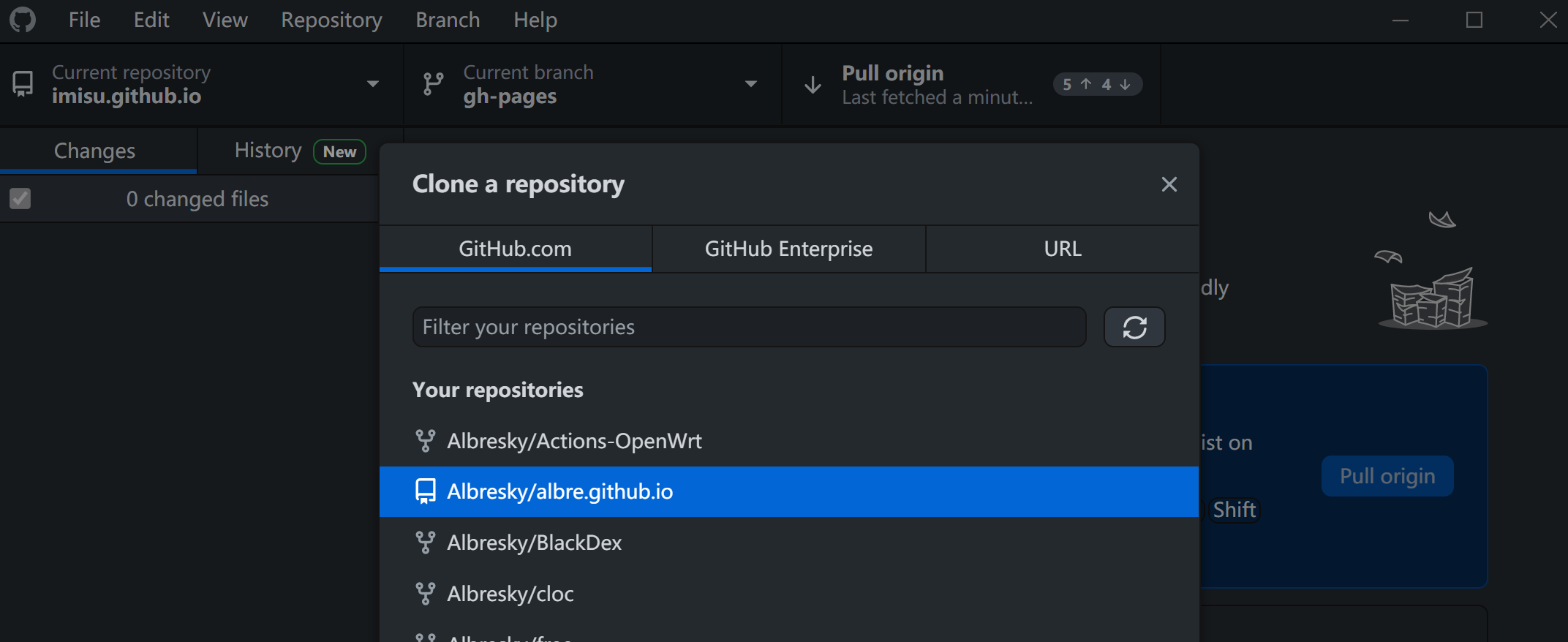Click the blue Pull origin button
1568x642 pixels.
point(1387,476)
